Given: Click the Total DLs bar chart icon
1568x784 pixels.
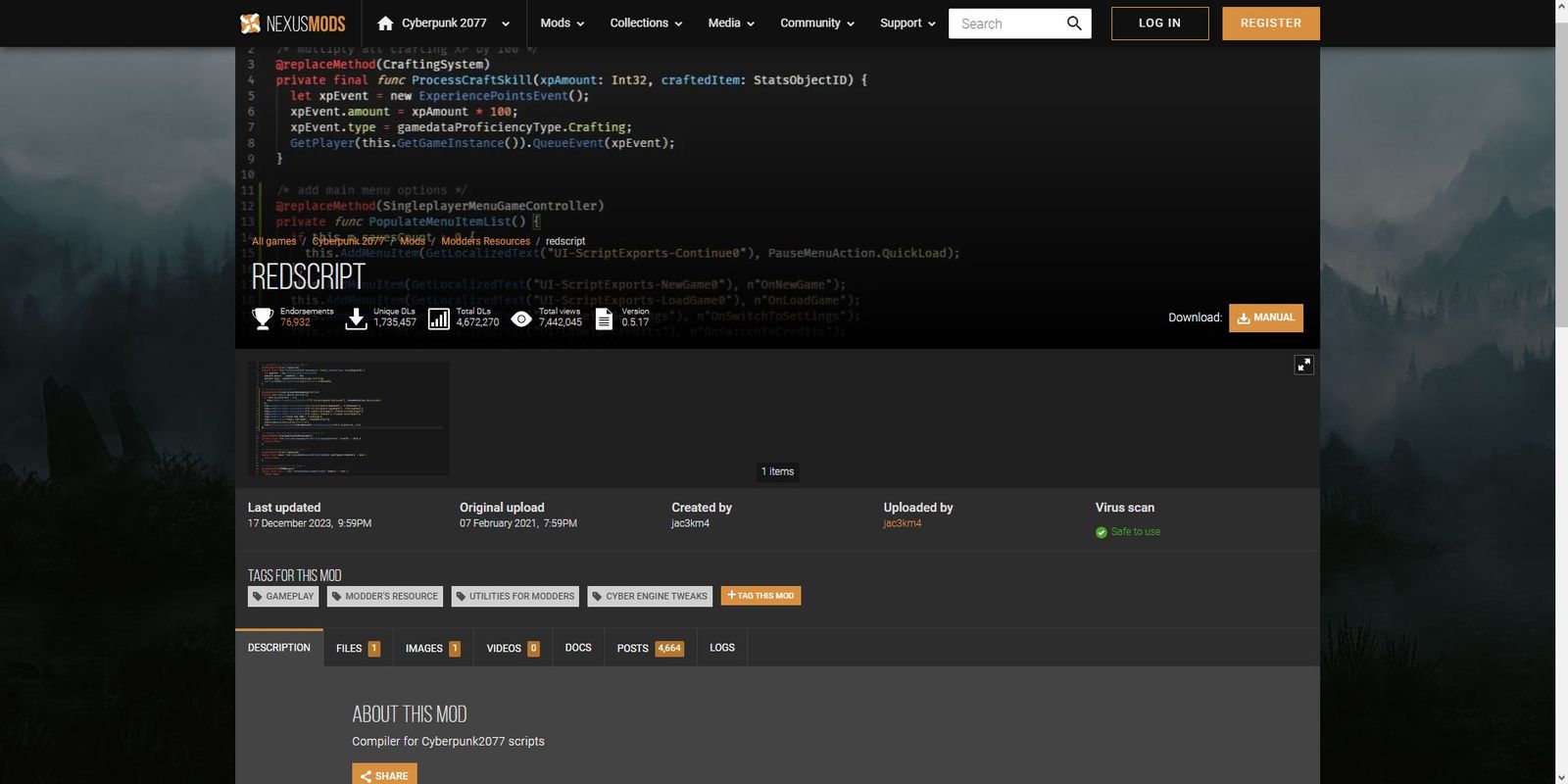Looking at the screenshot, I should [x=439, y=318].
